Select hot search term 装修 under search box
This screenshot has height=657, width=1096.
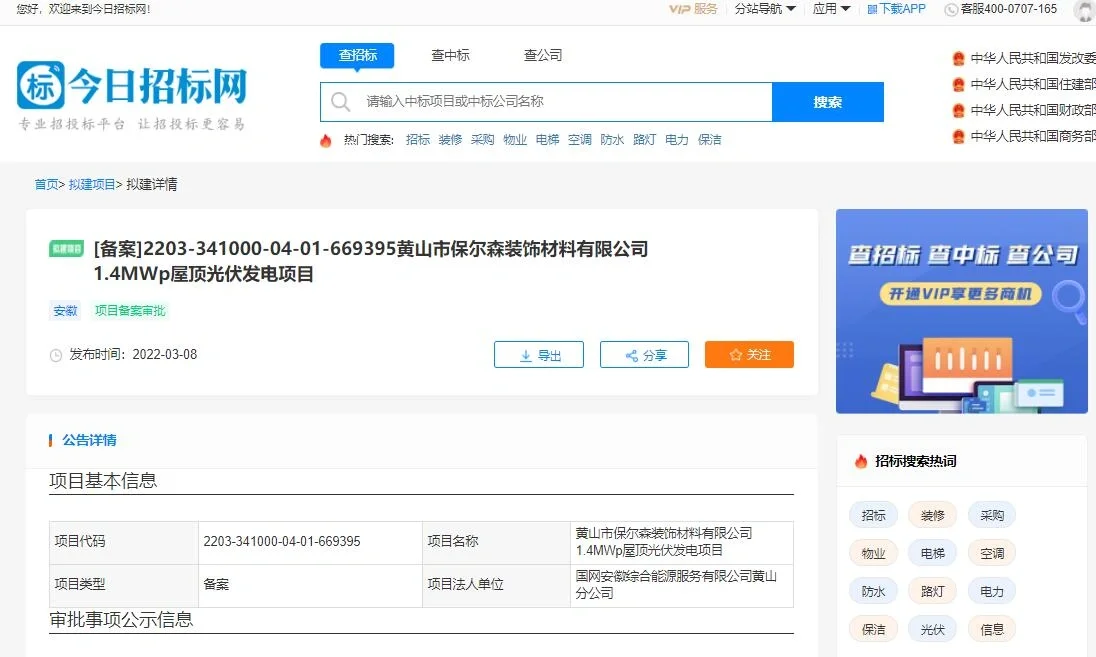click(450, 140)
